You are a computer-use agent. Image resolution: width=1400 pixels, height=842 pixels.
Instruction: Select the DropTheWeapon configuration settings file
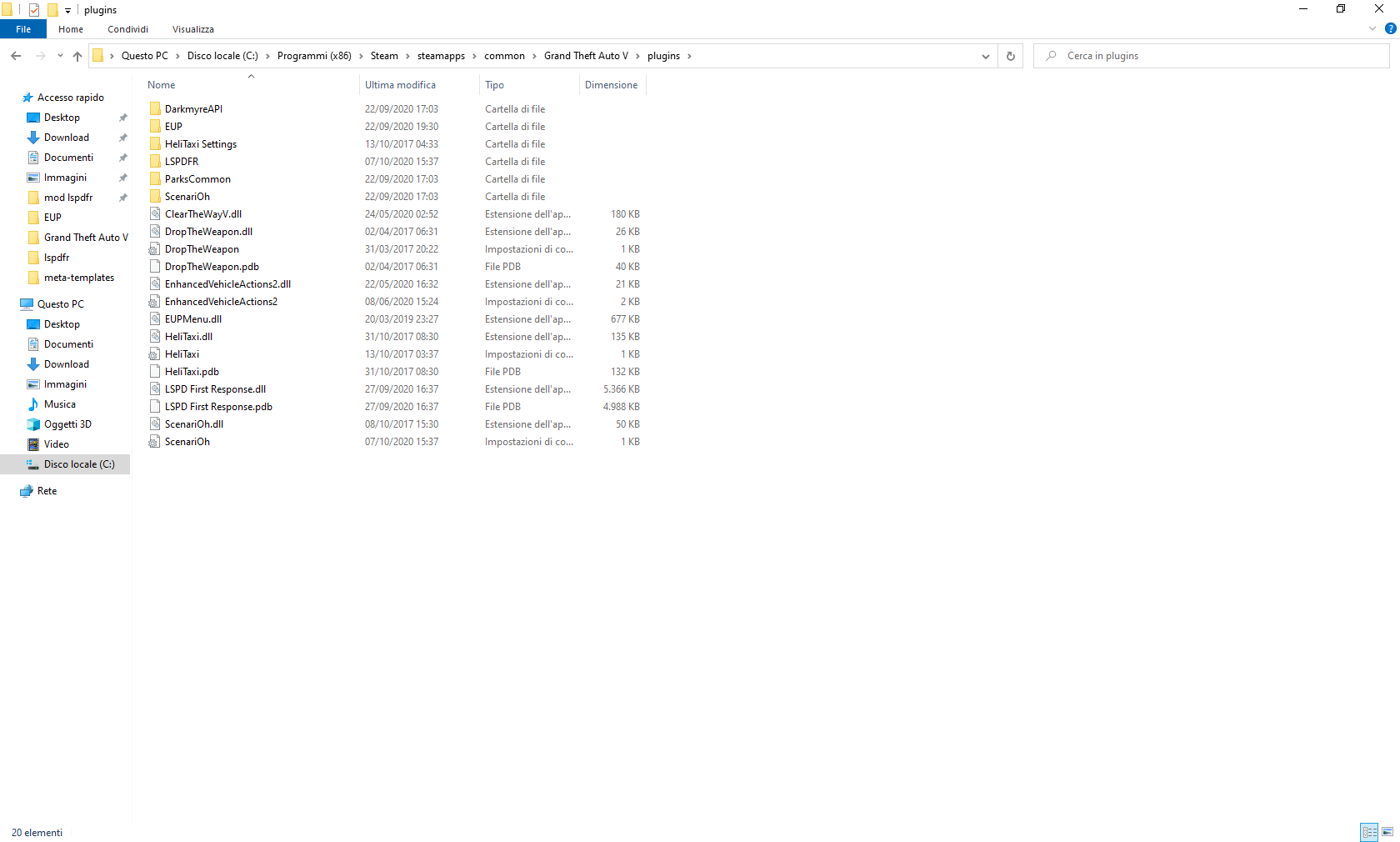(202, 249)
